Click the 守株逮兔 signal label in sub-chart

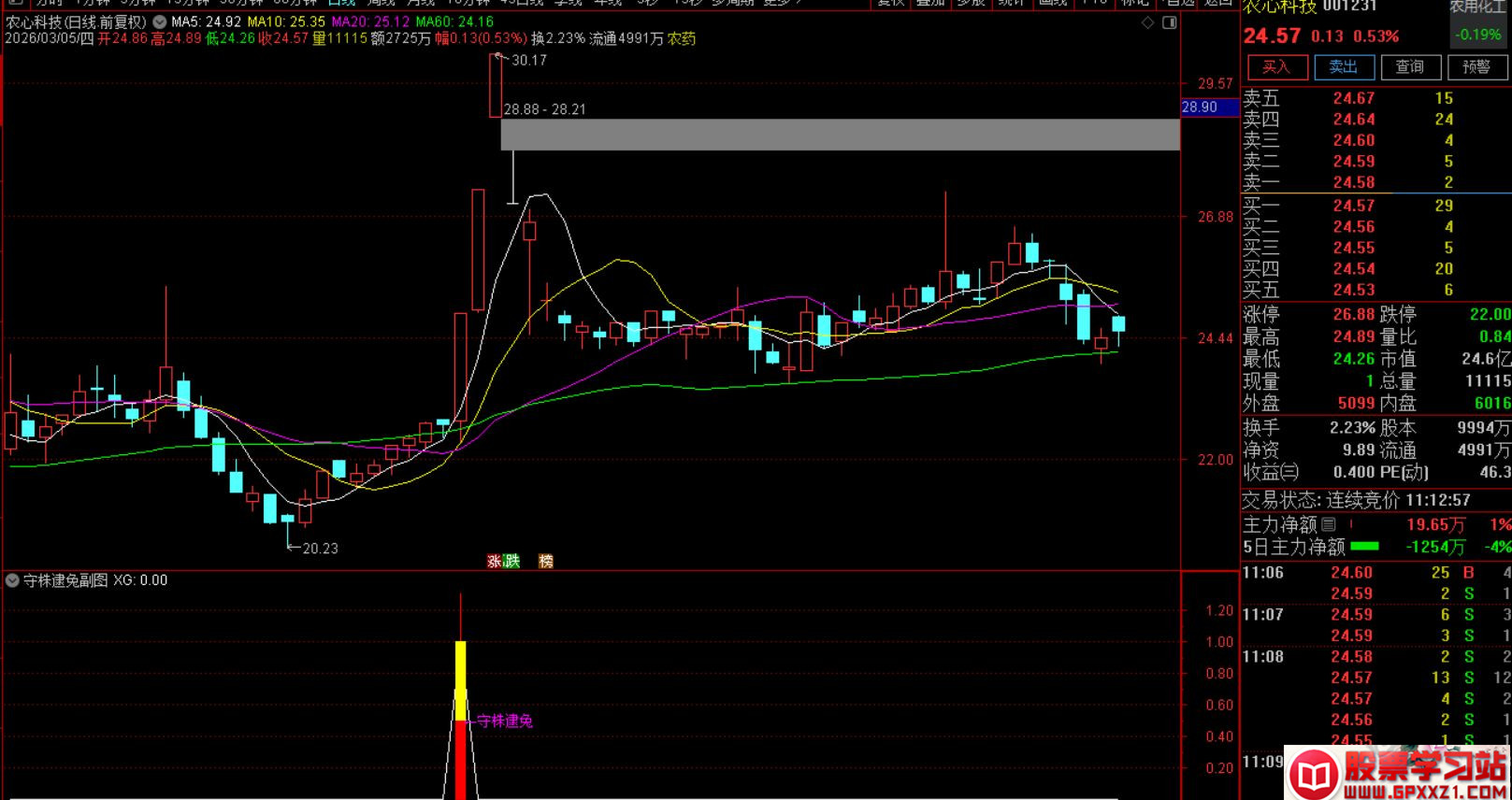(504, 721)
